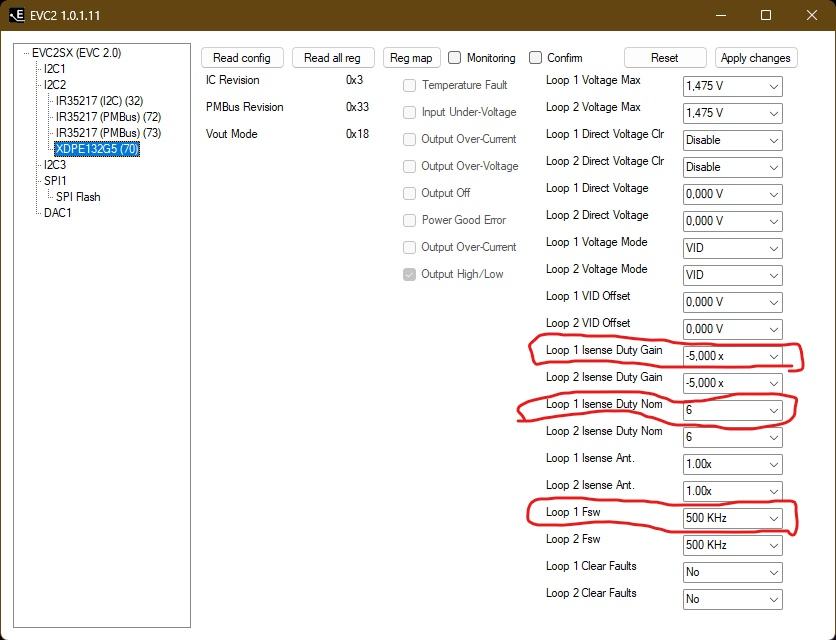This screenshot has width=836, height=640.
Task: Open Loop 1 Direct Voltage Clr dropdown
Action: 733,140
